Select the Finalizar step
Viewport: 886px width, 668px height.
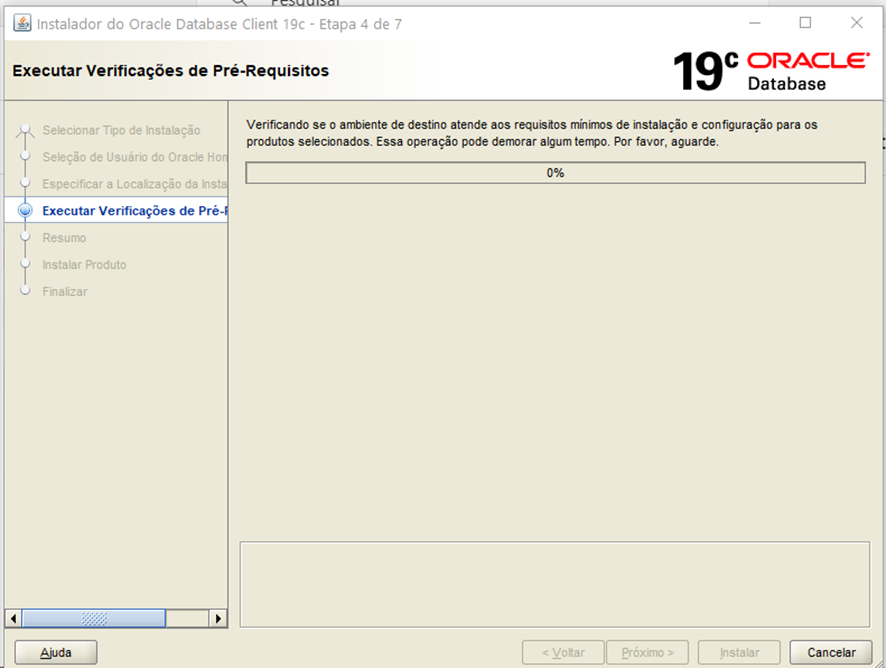[x=65, y=292]
